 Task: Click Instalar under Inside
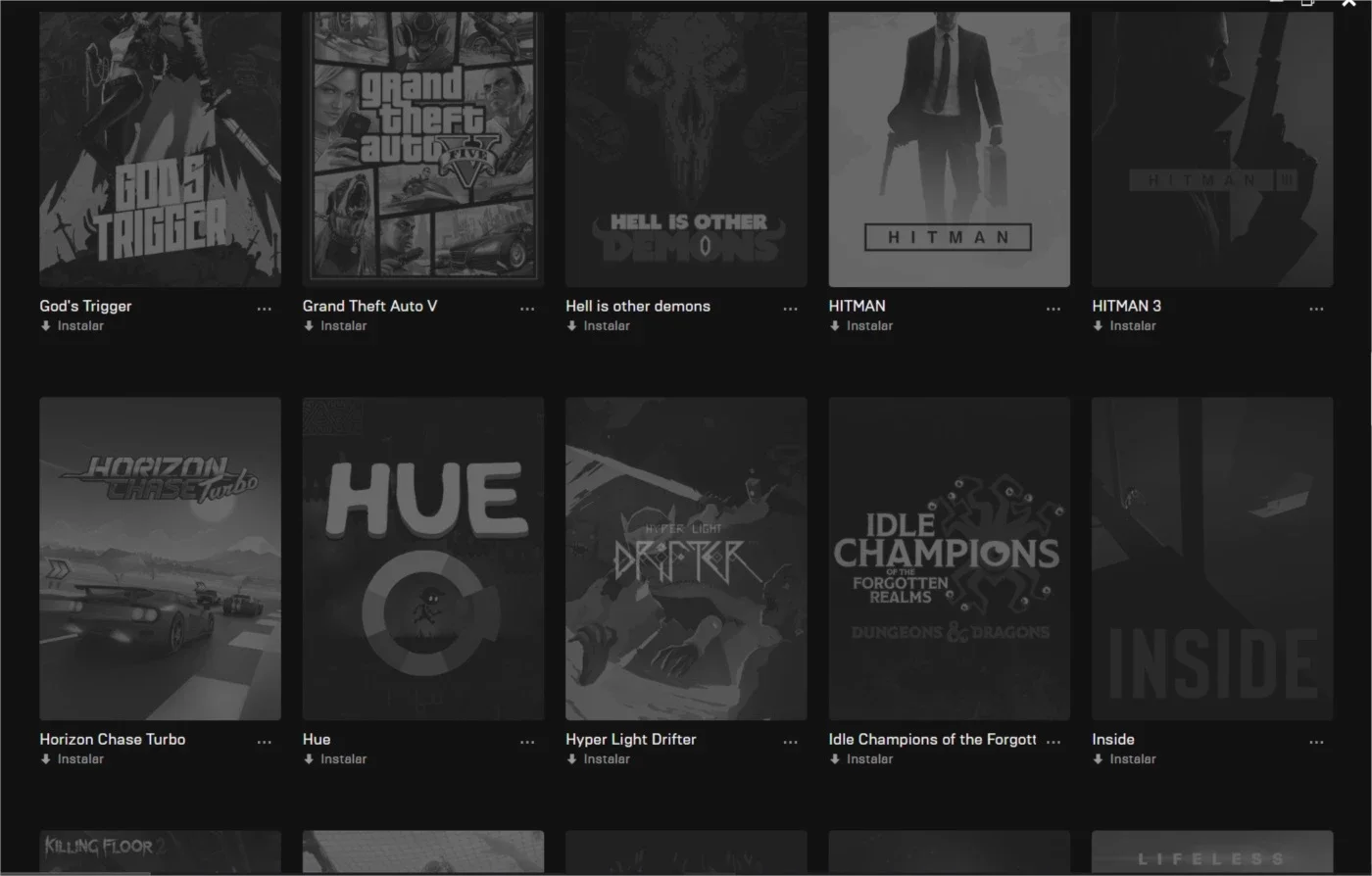[x=1124, y=759]
